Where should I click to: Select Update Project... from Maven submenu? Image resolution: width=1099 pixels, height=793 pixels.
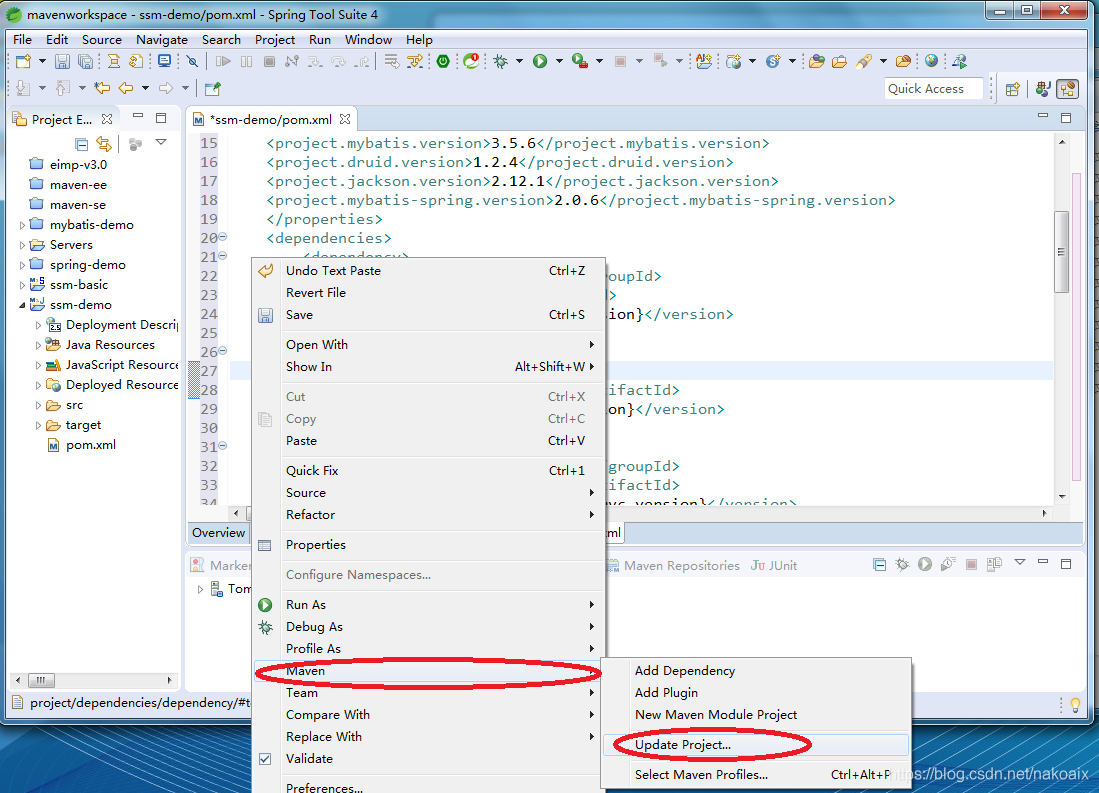point(683,745)
